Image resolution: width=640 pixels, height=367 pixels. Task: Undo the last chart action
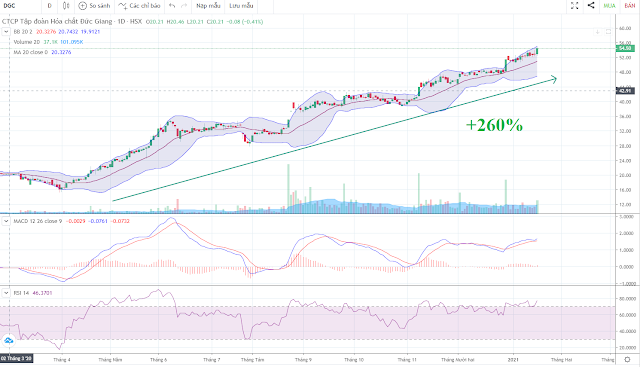[x=172, y=6]
